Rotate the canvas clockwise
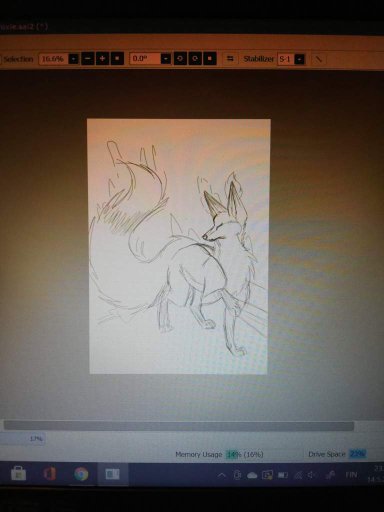This screenshot has width=384, height=512. click(x=195, y=59)
